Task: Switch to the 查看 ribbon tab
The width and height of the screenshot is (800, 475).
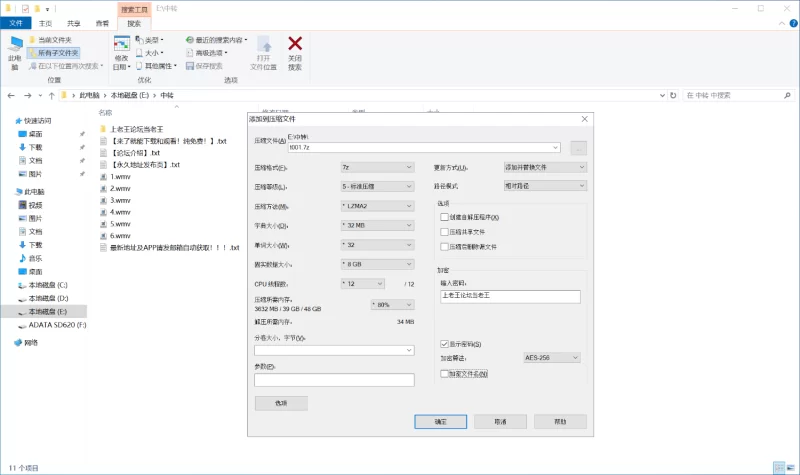Action: (102, 22)
